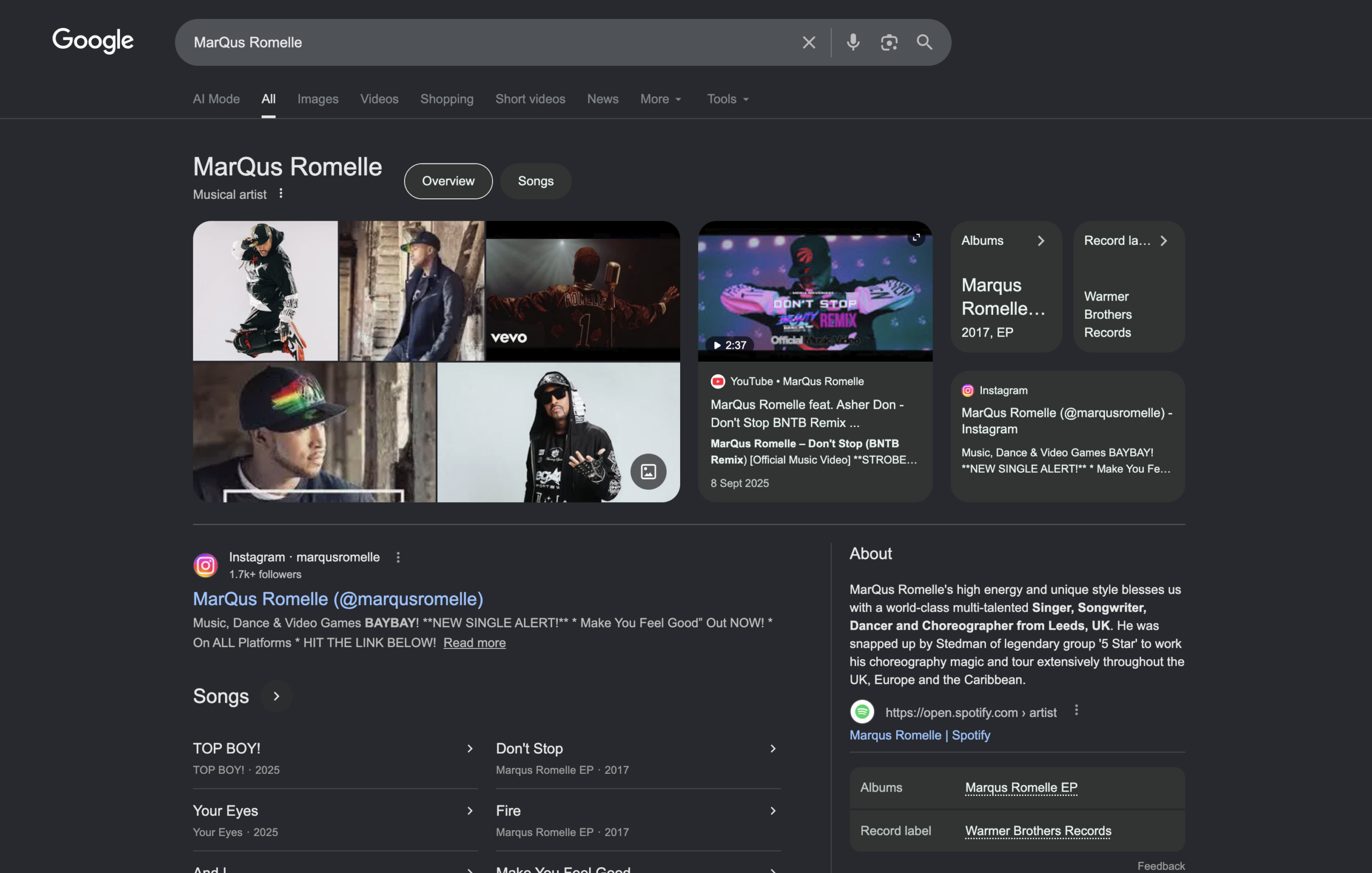1372x873 pixels.
Task: Play the Don't Stop Remix video thumbnail
Action: click(x=815, y=291)
